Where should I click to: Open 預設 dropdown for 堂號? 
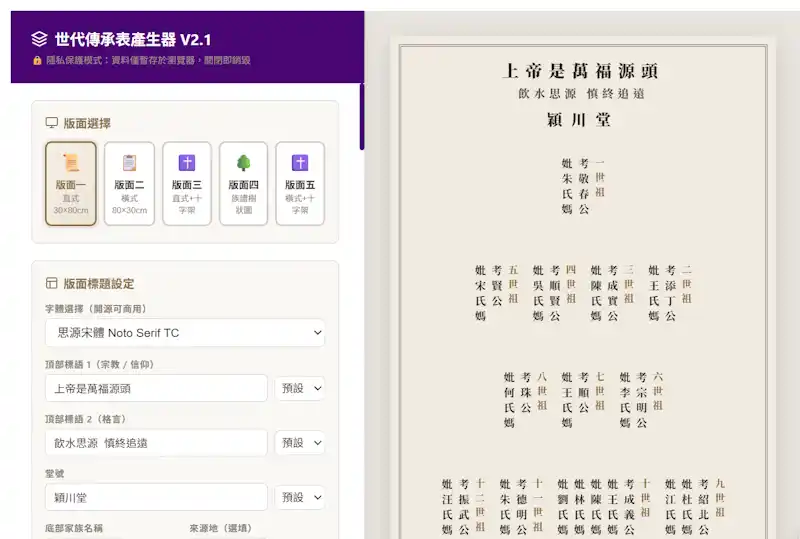pyautogui.click(x=300, y=497)
